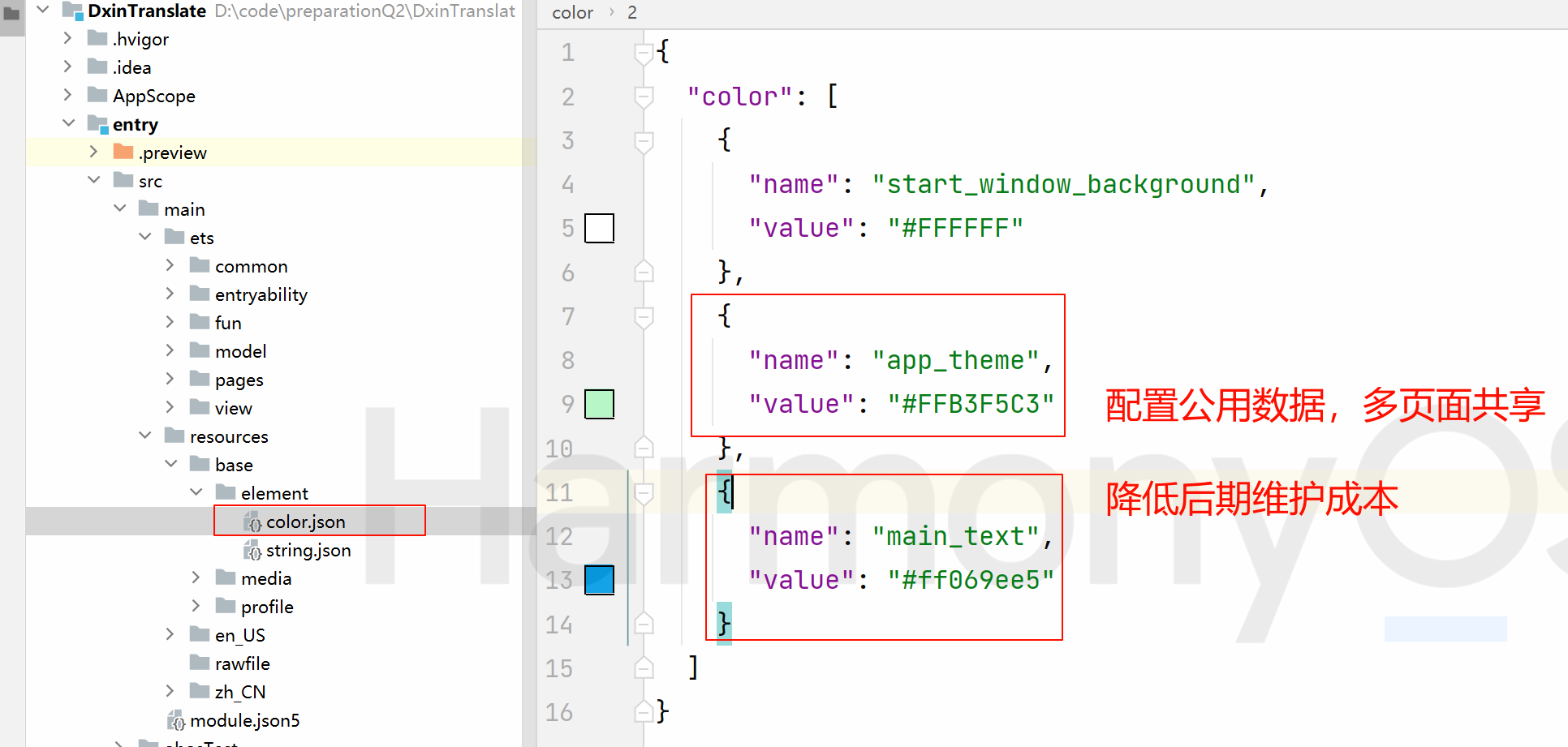
Task: Fold the app_theme object at line 7
Action: point(644,317)
